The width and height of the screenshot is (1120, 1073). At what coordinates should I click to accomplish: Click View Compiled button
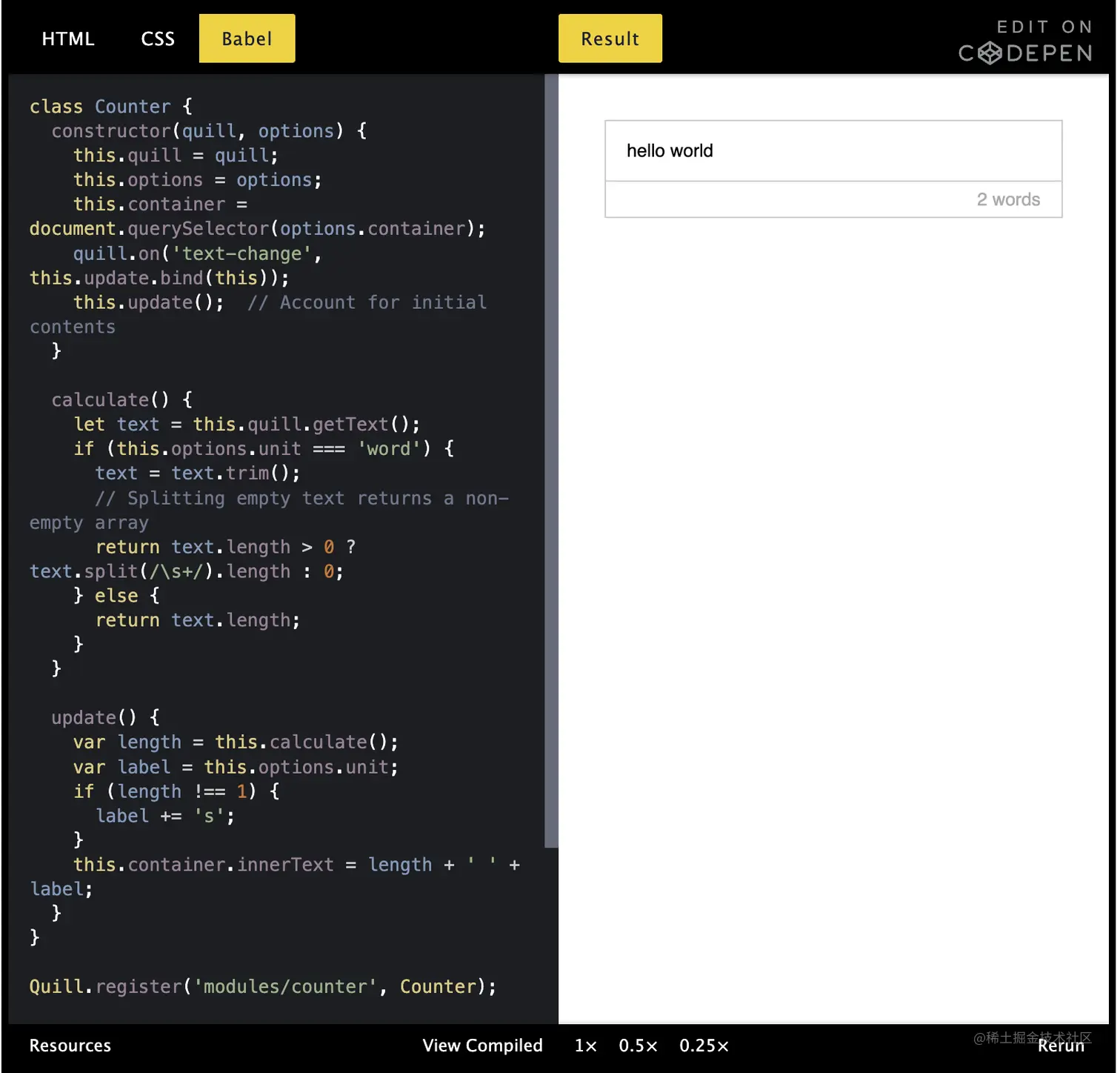(x=482, y=1046)
